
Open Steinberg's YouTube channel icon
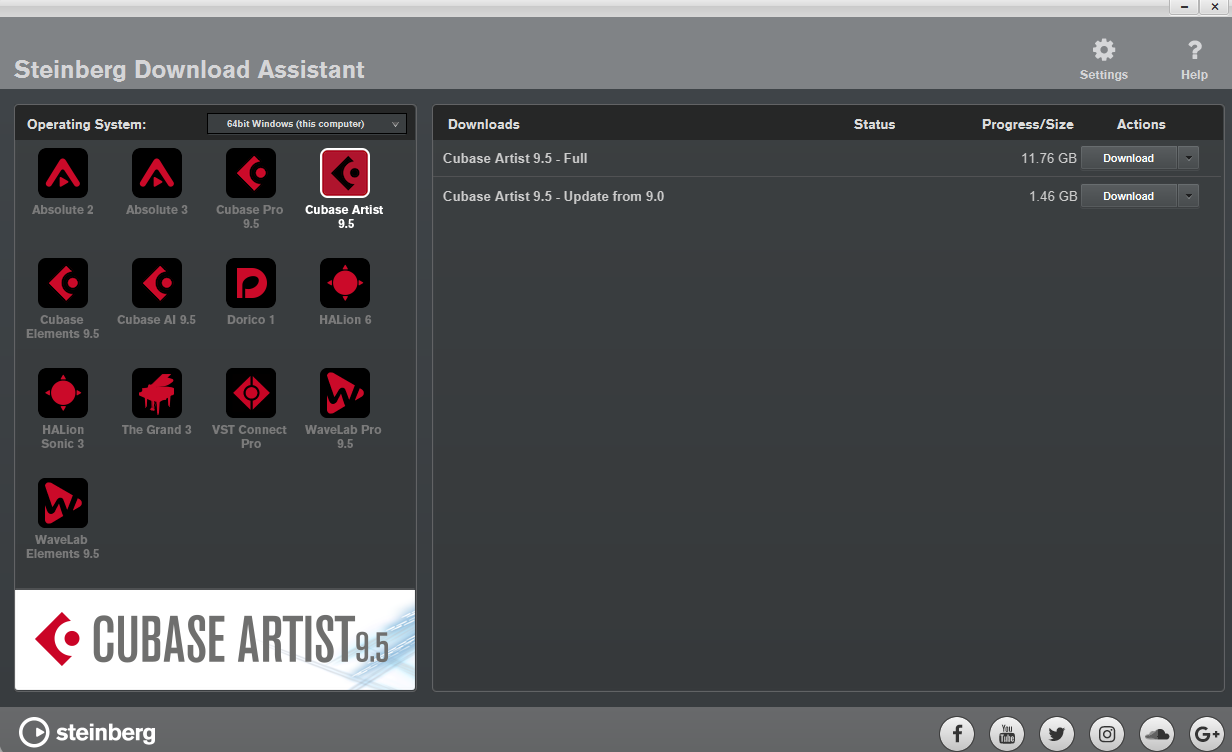tap(1007, 734)
